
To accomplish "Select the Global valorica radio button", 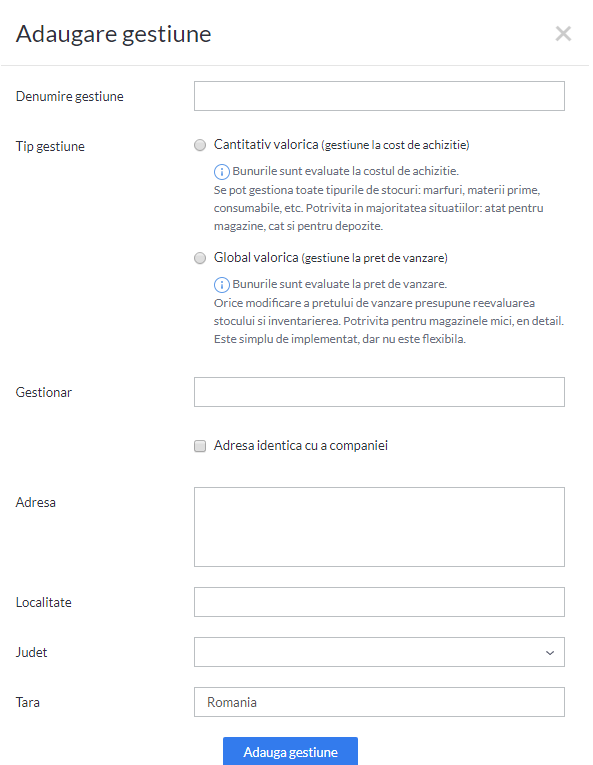I will tap(200, 258).
